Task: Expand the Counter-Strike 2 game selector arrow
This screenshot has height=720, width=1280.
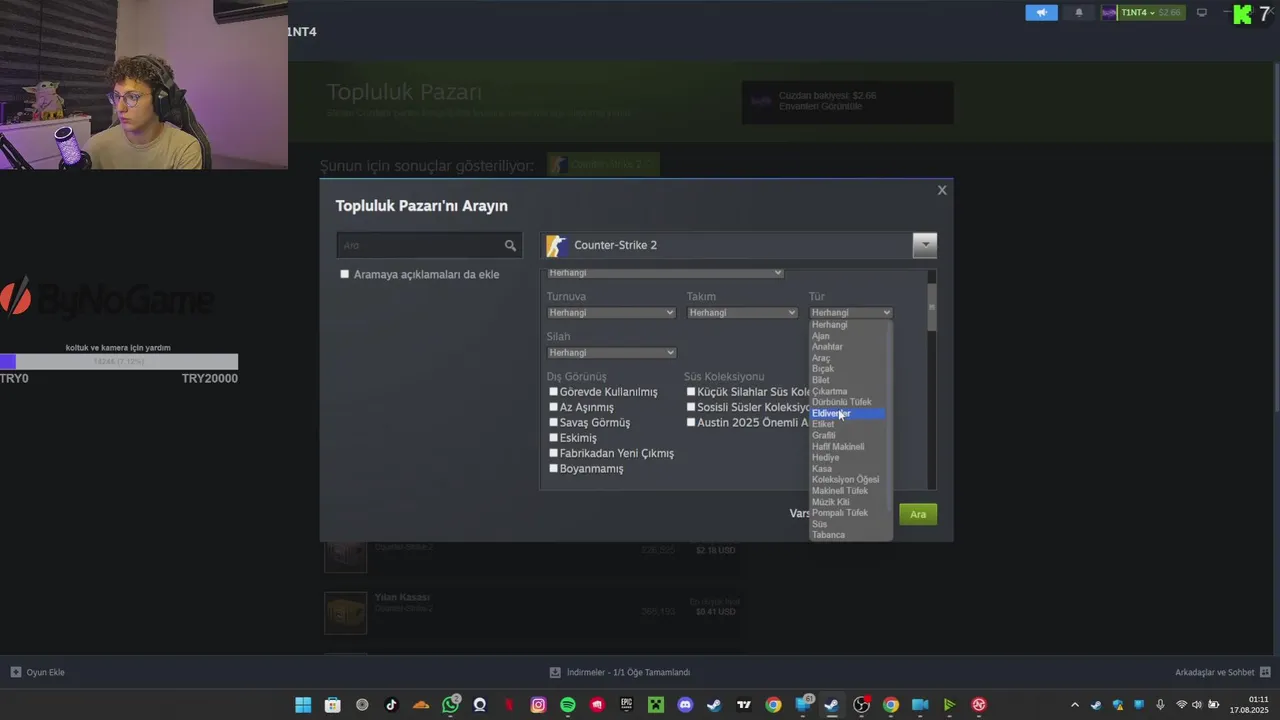Action: pyautogui.click(x=925, y=245)
